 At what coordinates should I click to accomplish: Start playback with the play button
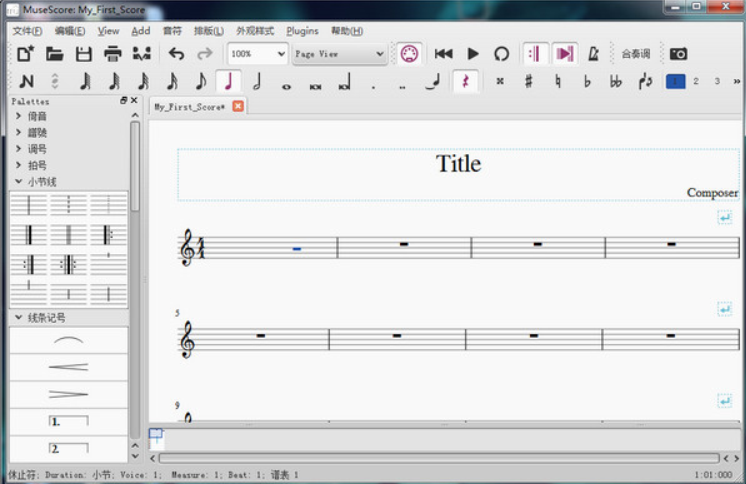473,54
